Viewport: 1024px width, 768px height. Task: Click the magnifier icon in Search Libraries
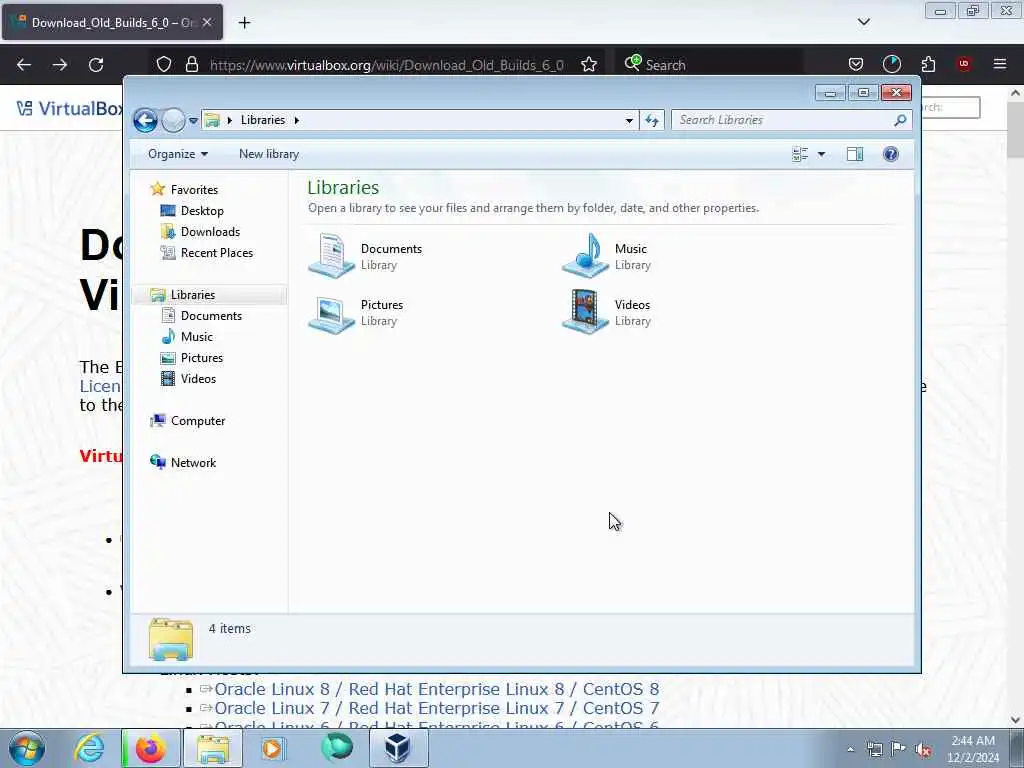click(900, 120)
